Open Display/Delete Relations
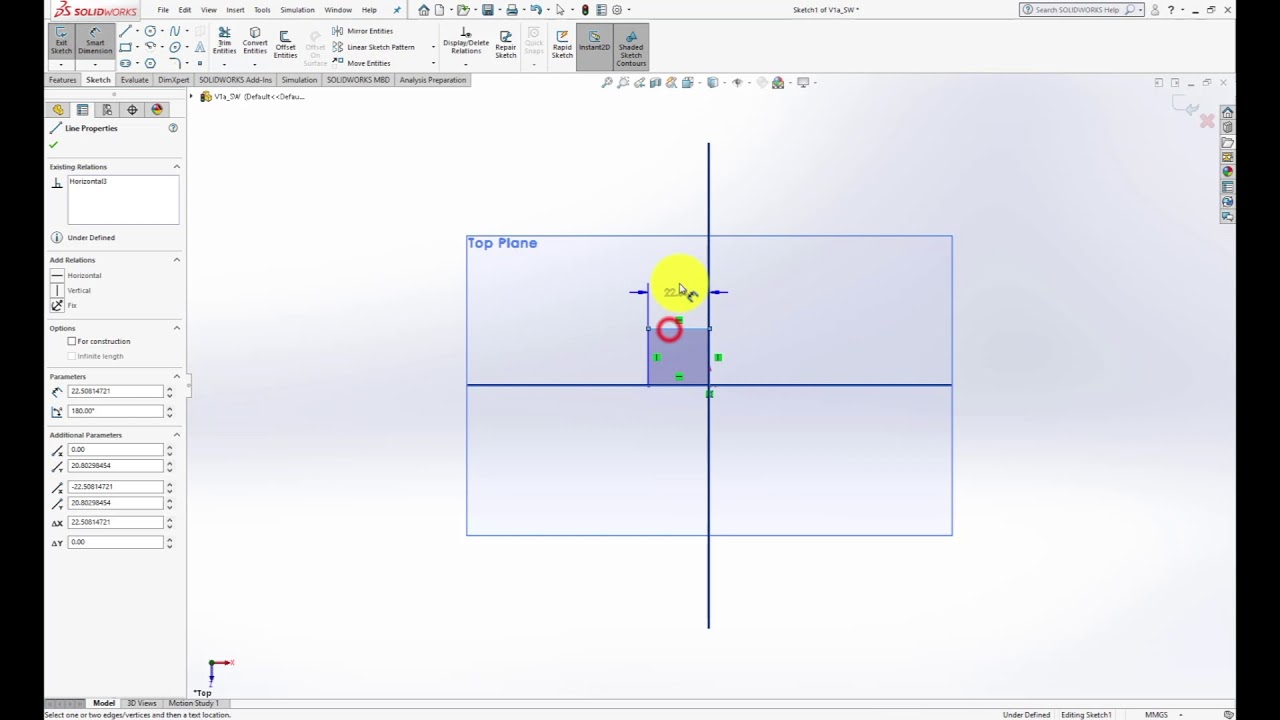The height and width of the screenshot is (720, 1280). pos(465,42)
